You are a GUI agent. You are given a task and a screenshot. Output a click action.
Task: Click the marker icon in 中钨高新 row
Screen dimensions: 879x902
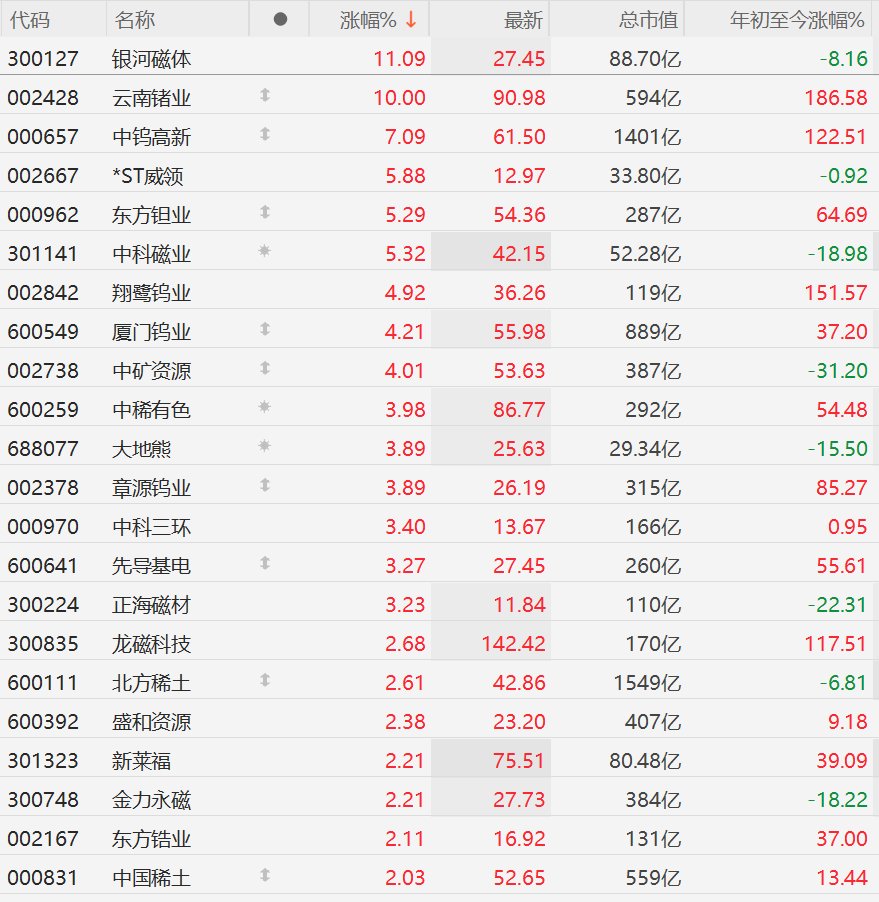265,134
